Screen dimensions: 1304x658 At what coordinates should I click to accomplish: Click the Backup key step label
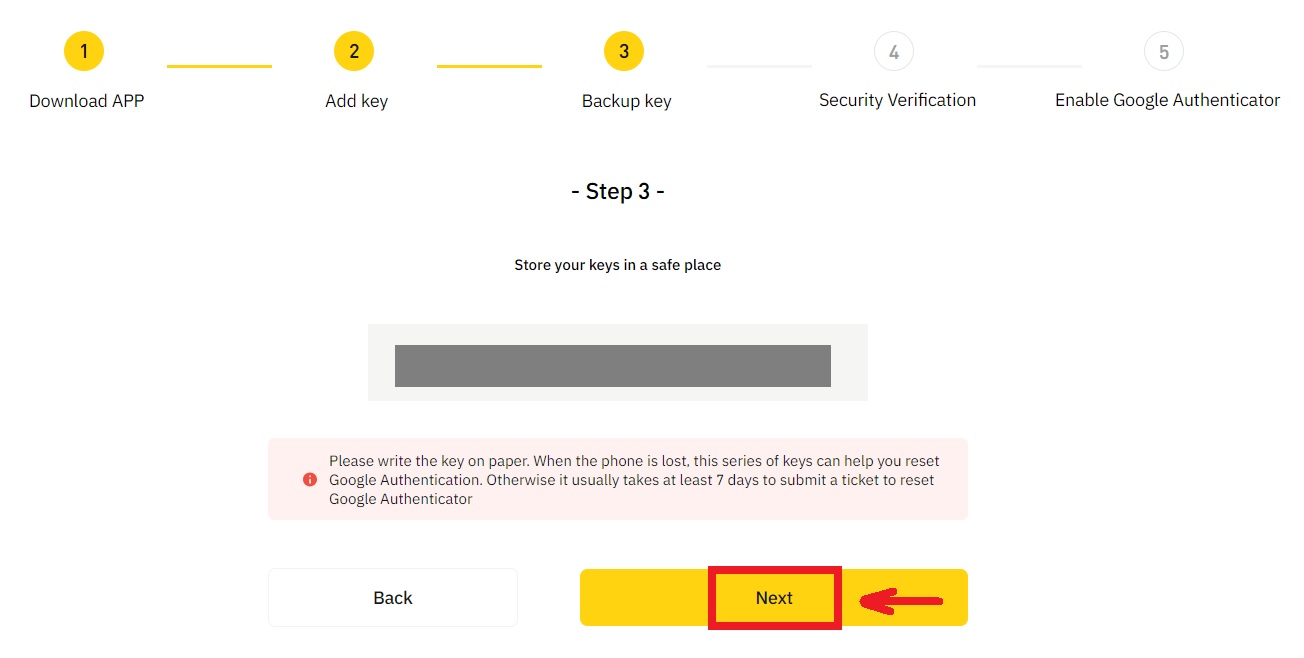coord(626,100)
